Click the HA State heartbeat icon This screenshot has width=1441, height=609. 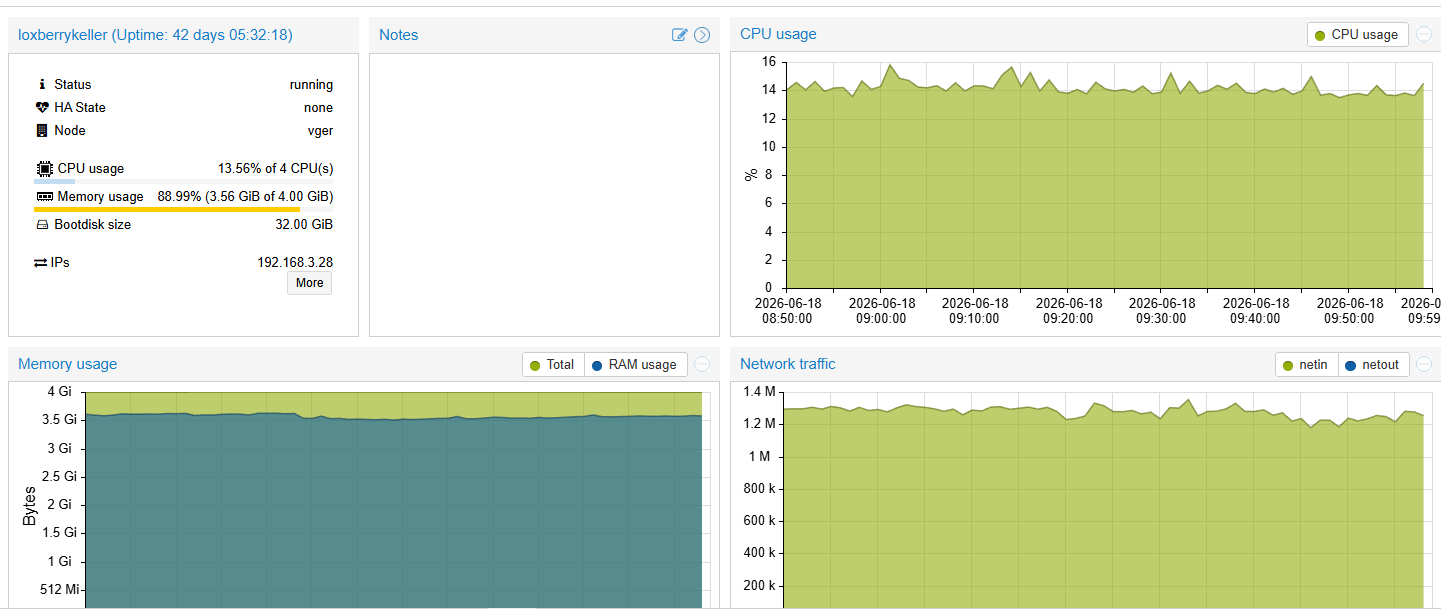click(42, 108)
